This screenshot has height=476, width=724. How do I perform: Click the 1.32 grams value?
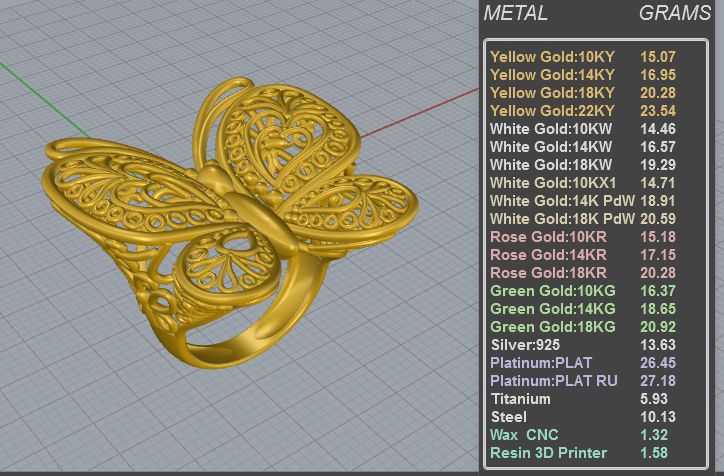pos(654,435)
